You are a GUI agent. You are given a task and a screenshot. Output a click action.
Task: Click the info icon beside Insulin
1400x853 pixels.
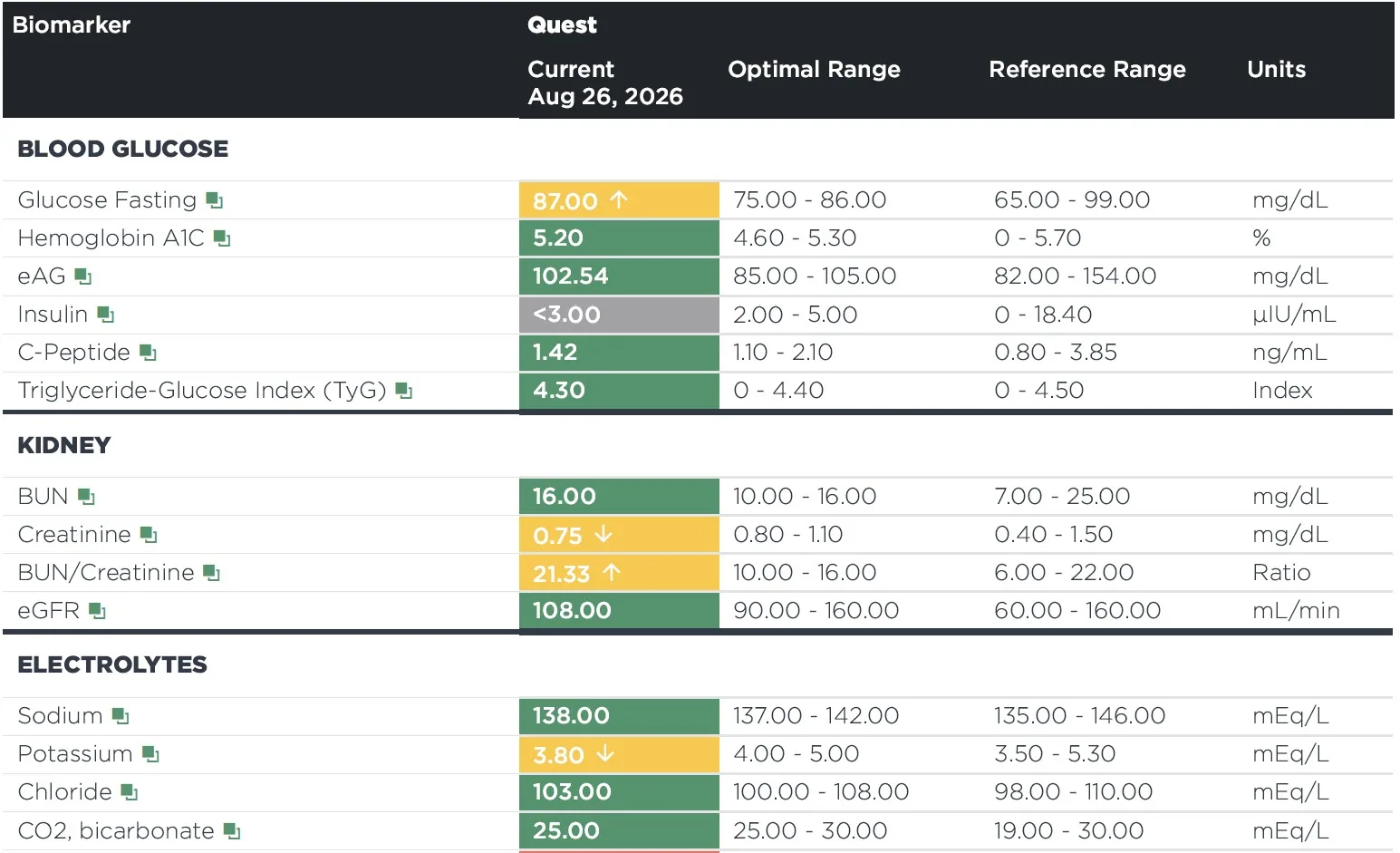coord(106,315)
